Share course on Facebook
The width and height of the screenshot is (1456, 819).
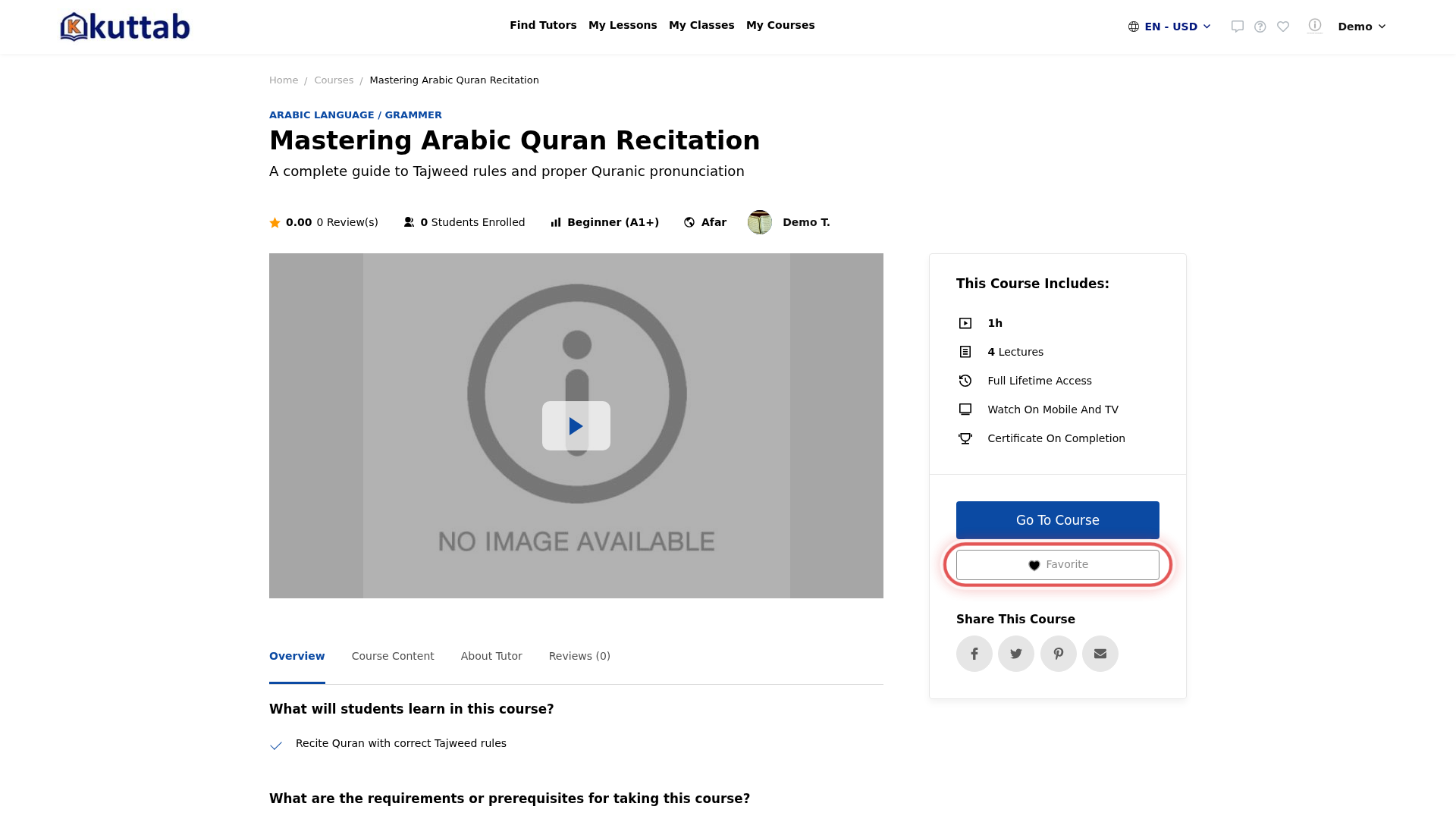(974, 654)
